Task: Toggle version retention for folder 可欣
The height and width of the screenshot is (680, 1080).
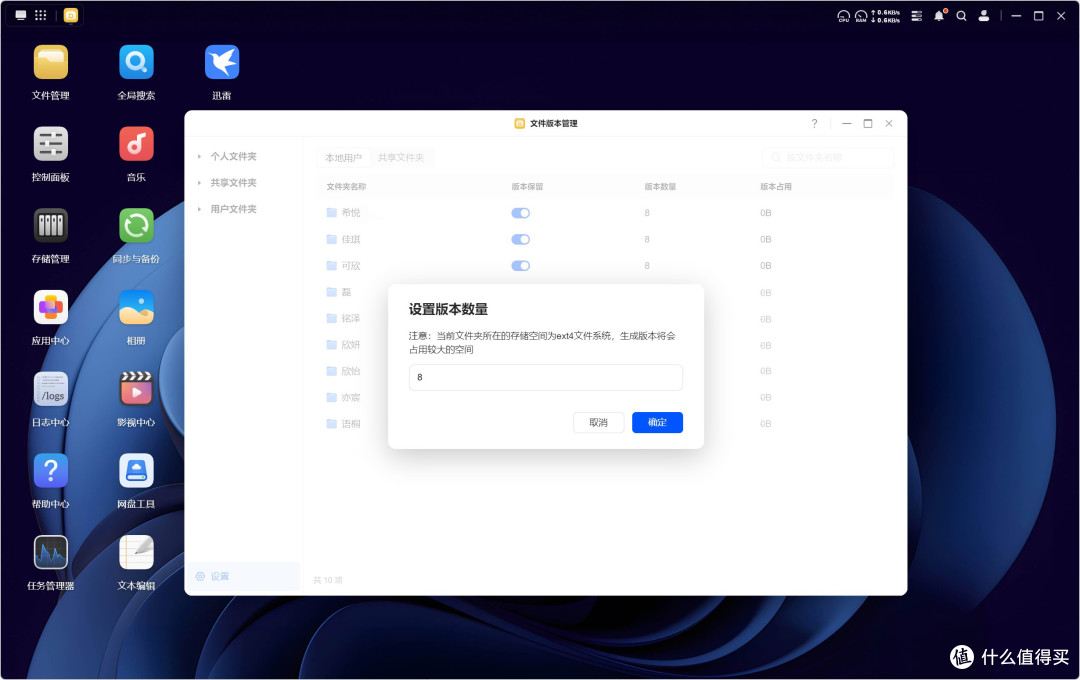Action: coord(521,265)
